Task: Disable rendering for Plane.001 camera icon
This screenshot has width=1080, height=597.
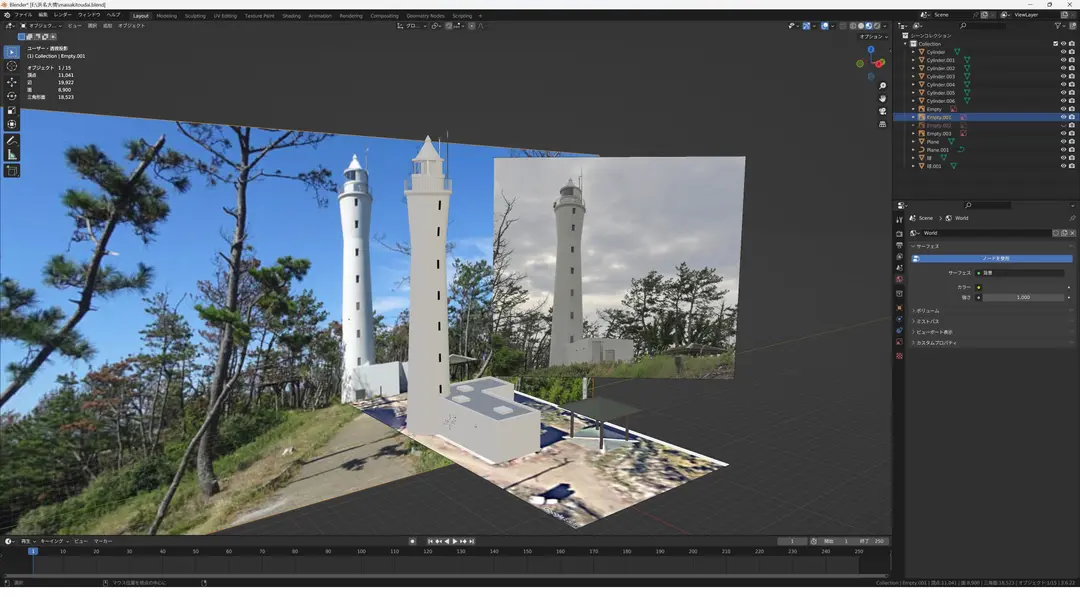Action: 1072,149
